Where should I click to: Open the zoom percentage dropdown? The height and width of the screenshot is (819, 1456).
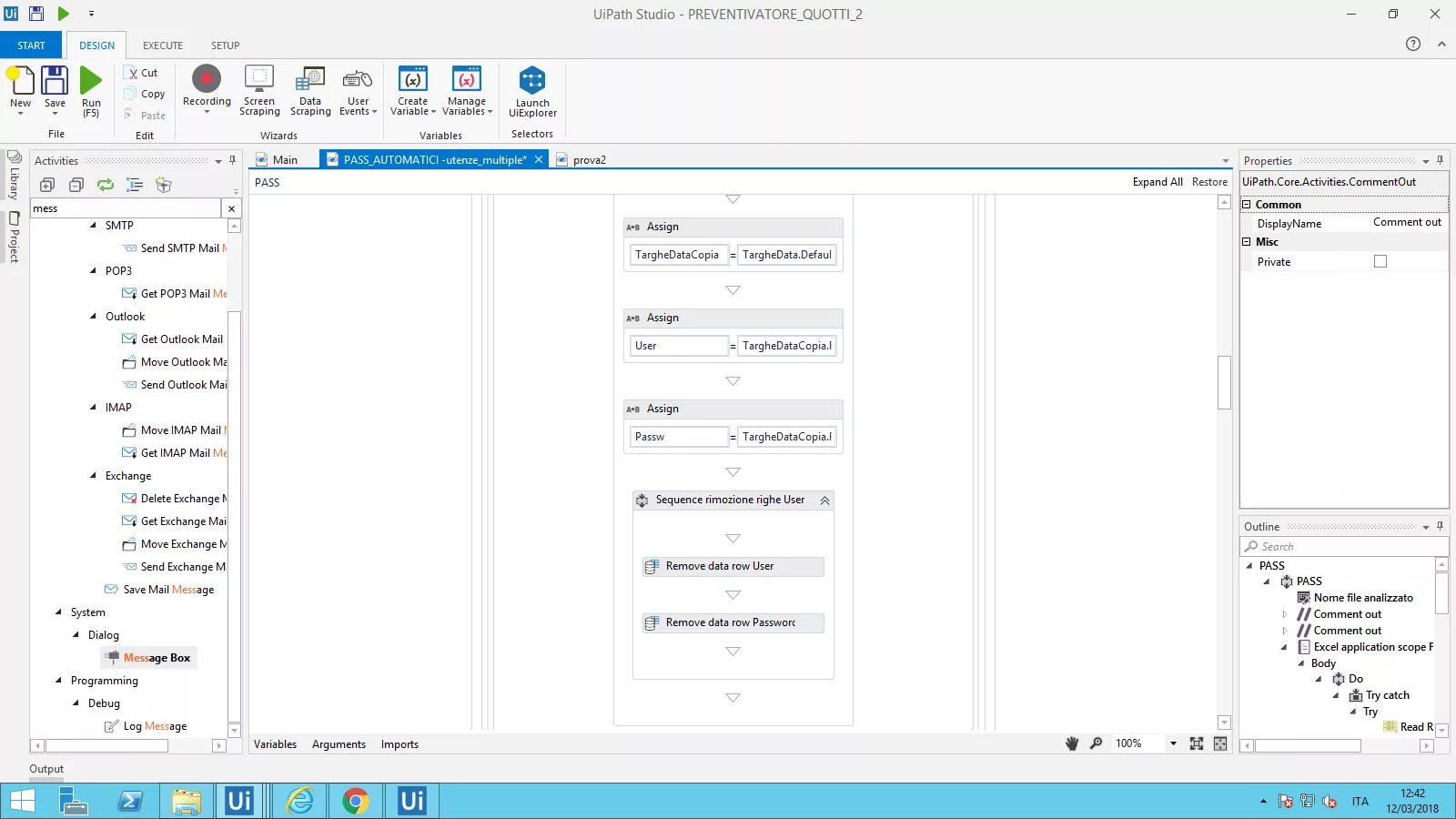click(x=1173, y=743)
